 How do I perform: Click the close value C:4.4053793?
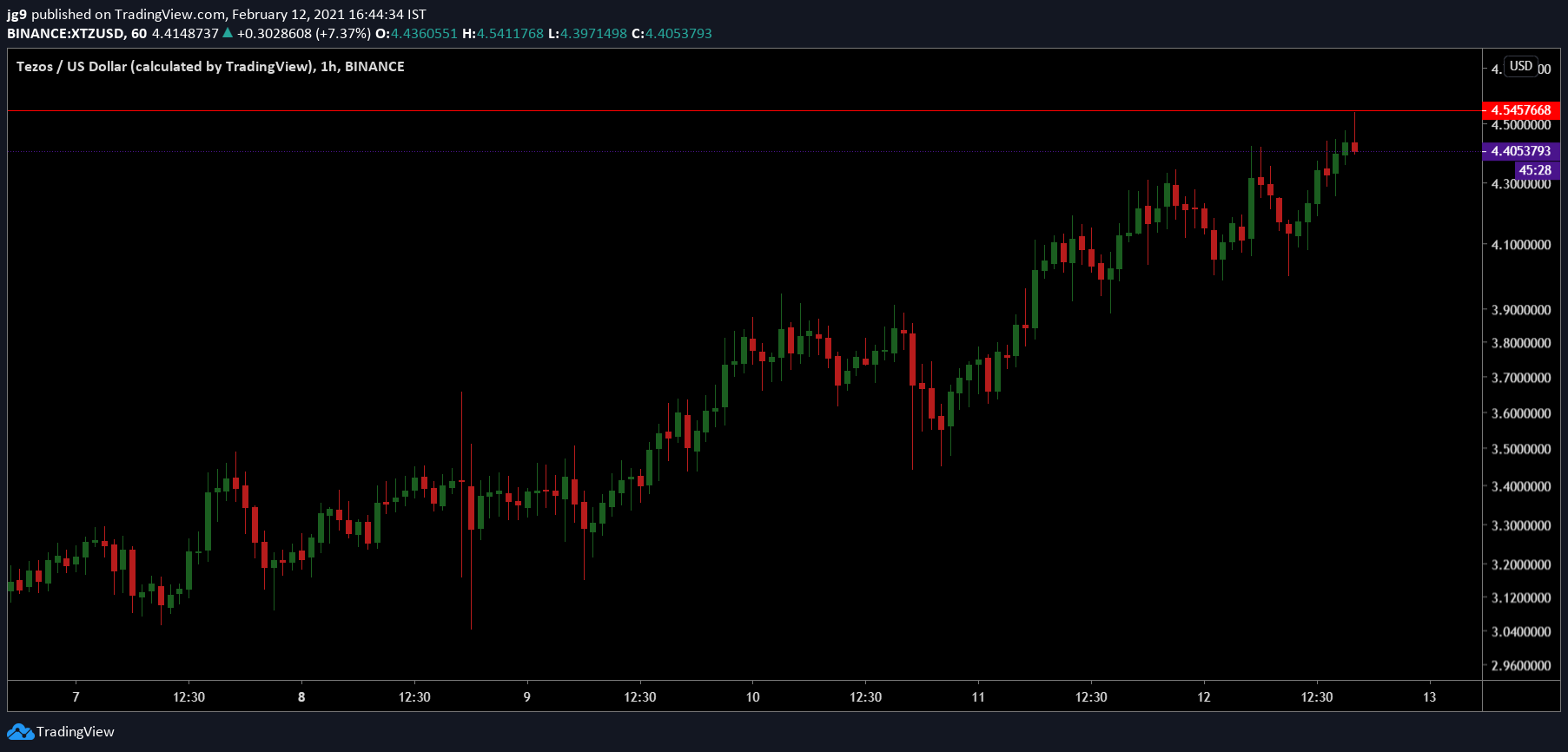pos(672,34)
